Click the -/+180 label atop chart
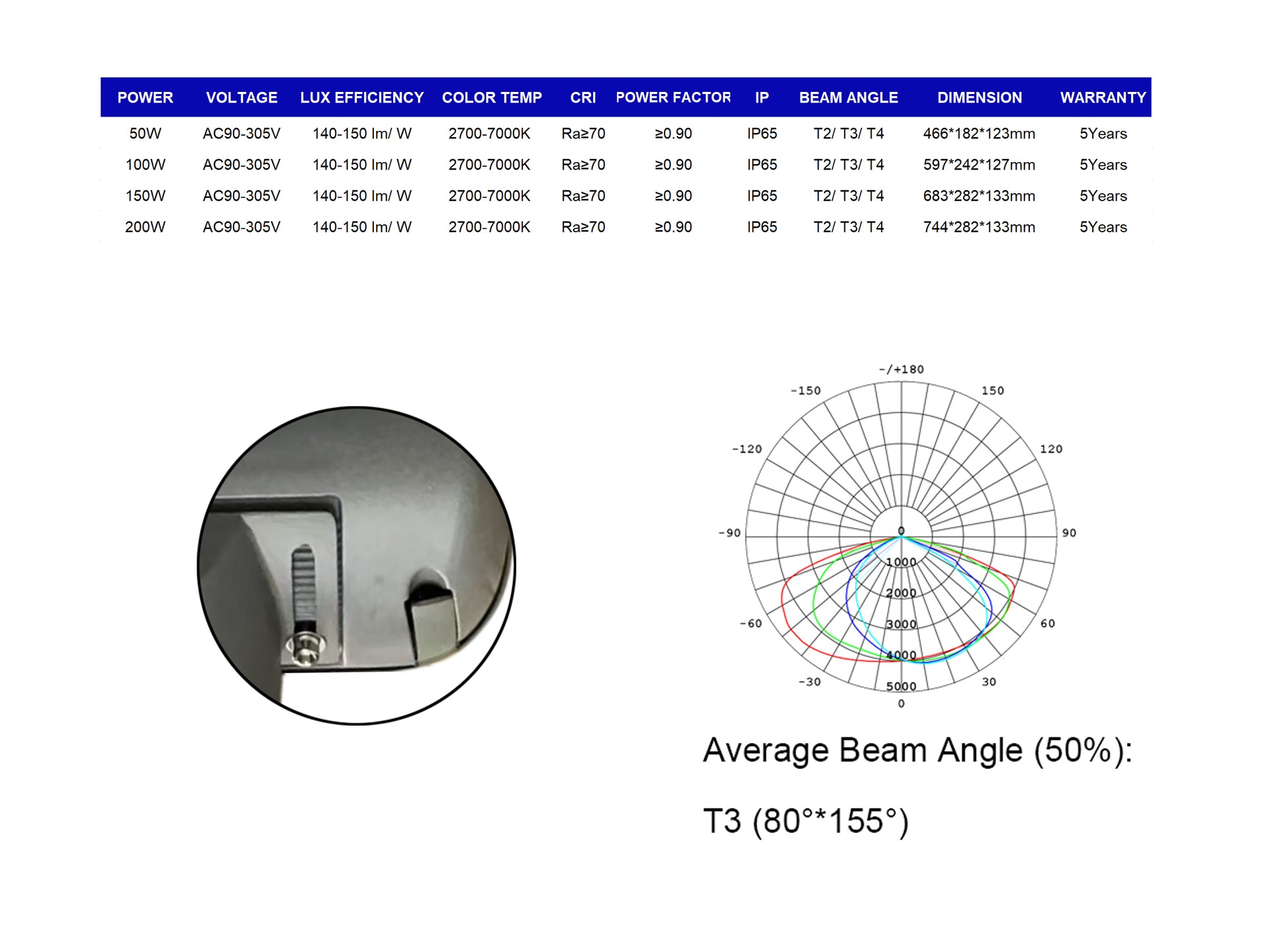 901,369
